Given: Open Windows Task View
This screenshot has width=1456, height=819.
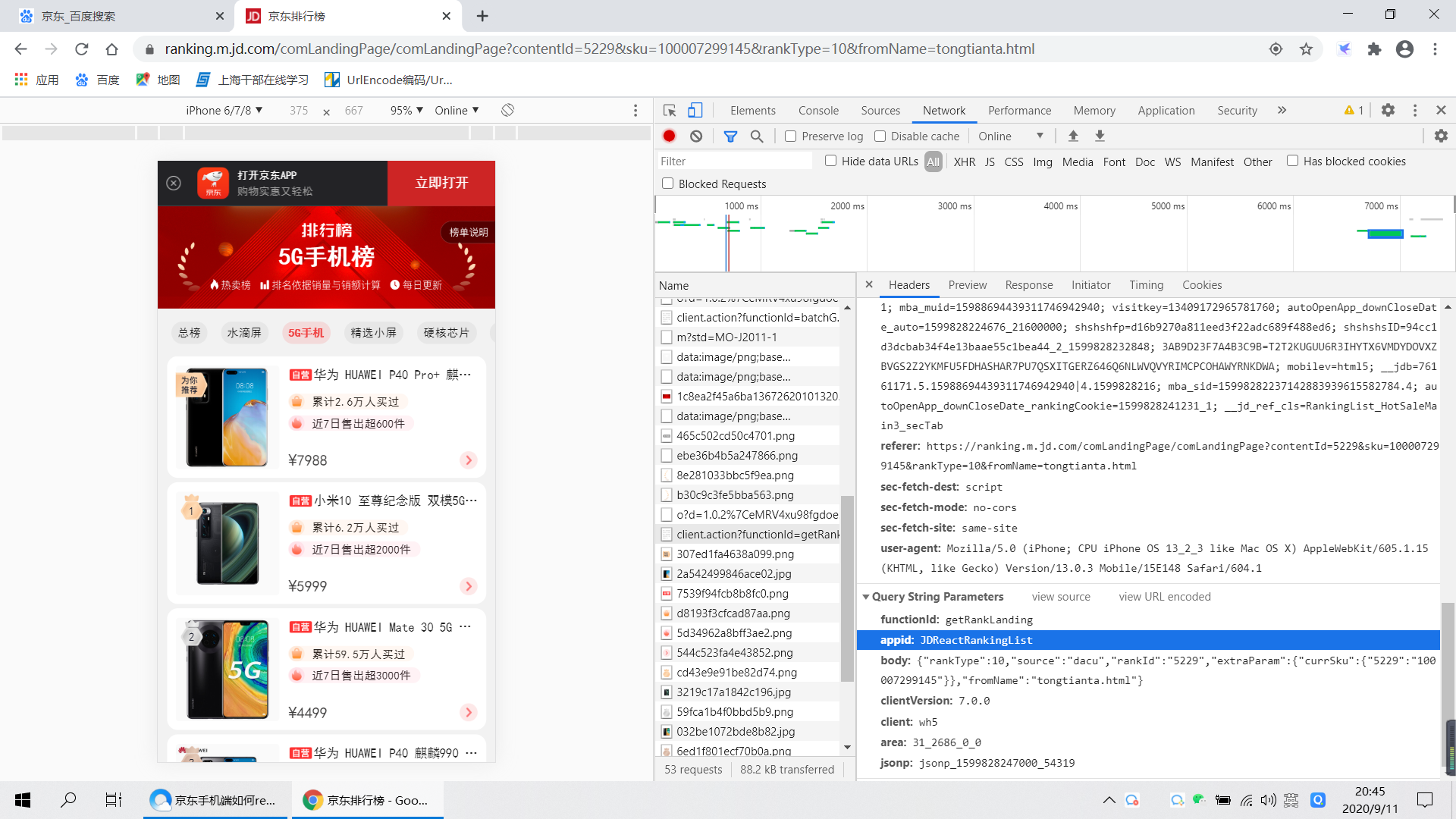Looking at the screenshot, I should [114, 800].
